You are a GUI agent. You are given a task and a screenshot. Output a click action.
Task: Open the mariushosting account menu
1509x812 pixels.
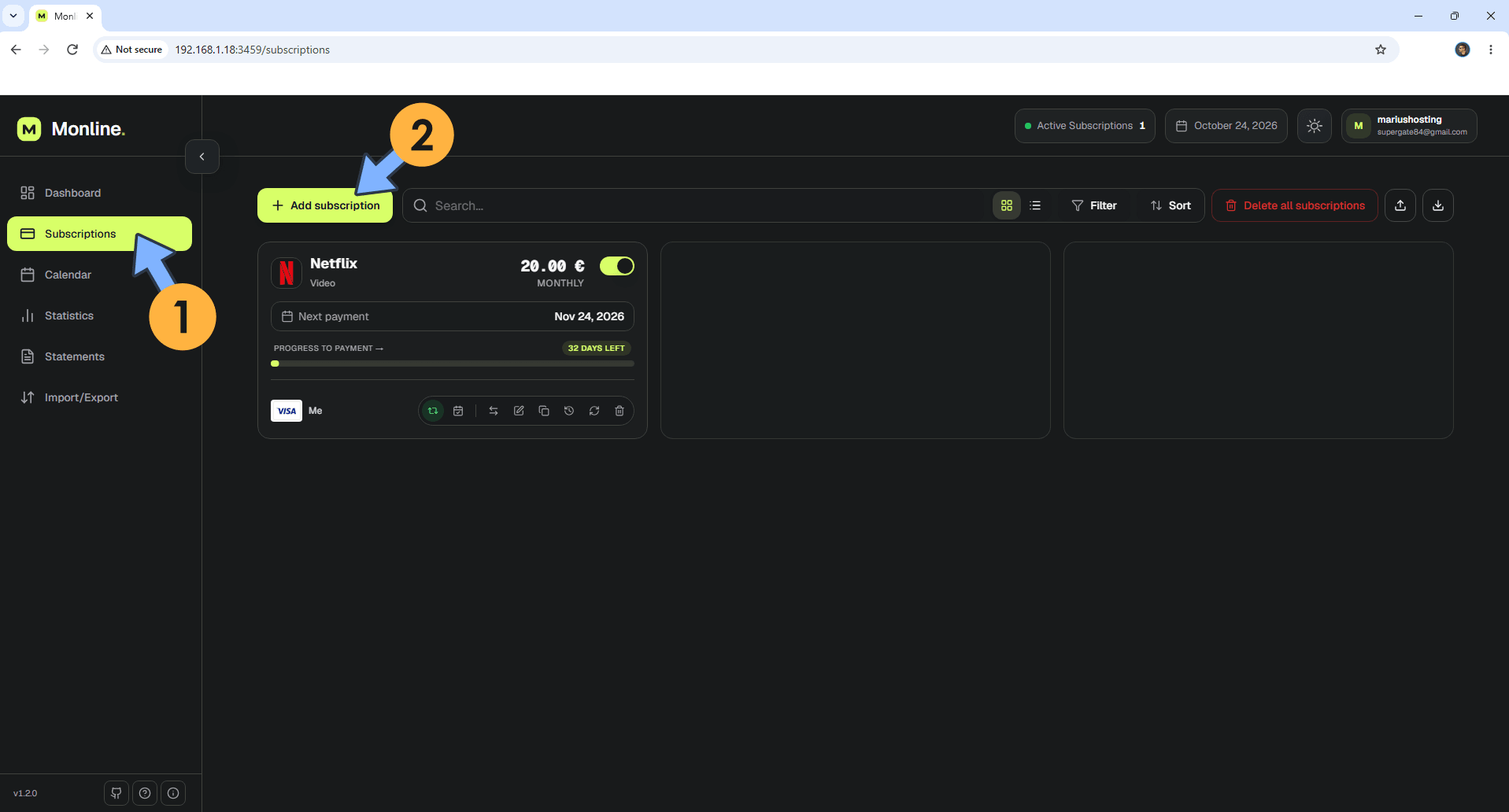[1409, 126]
